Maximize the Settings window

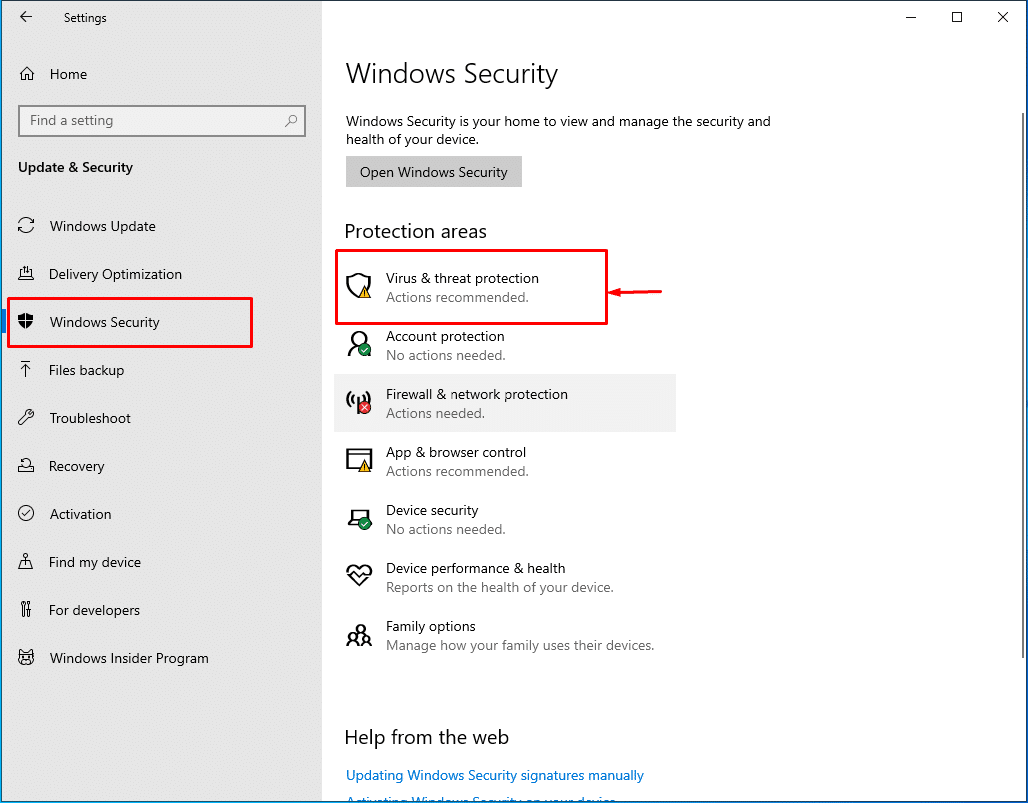coord(957,17)
